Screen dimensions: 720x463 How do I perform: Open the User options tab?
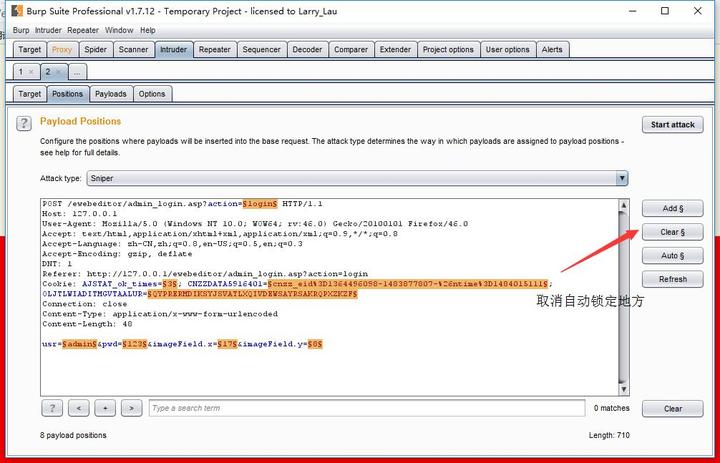point(507,50)
